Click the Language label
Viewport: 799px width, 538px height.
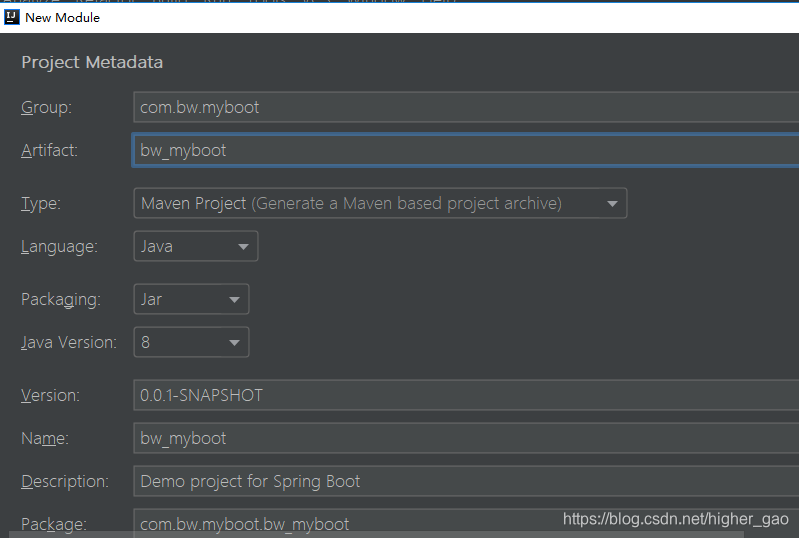59,247
